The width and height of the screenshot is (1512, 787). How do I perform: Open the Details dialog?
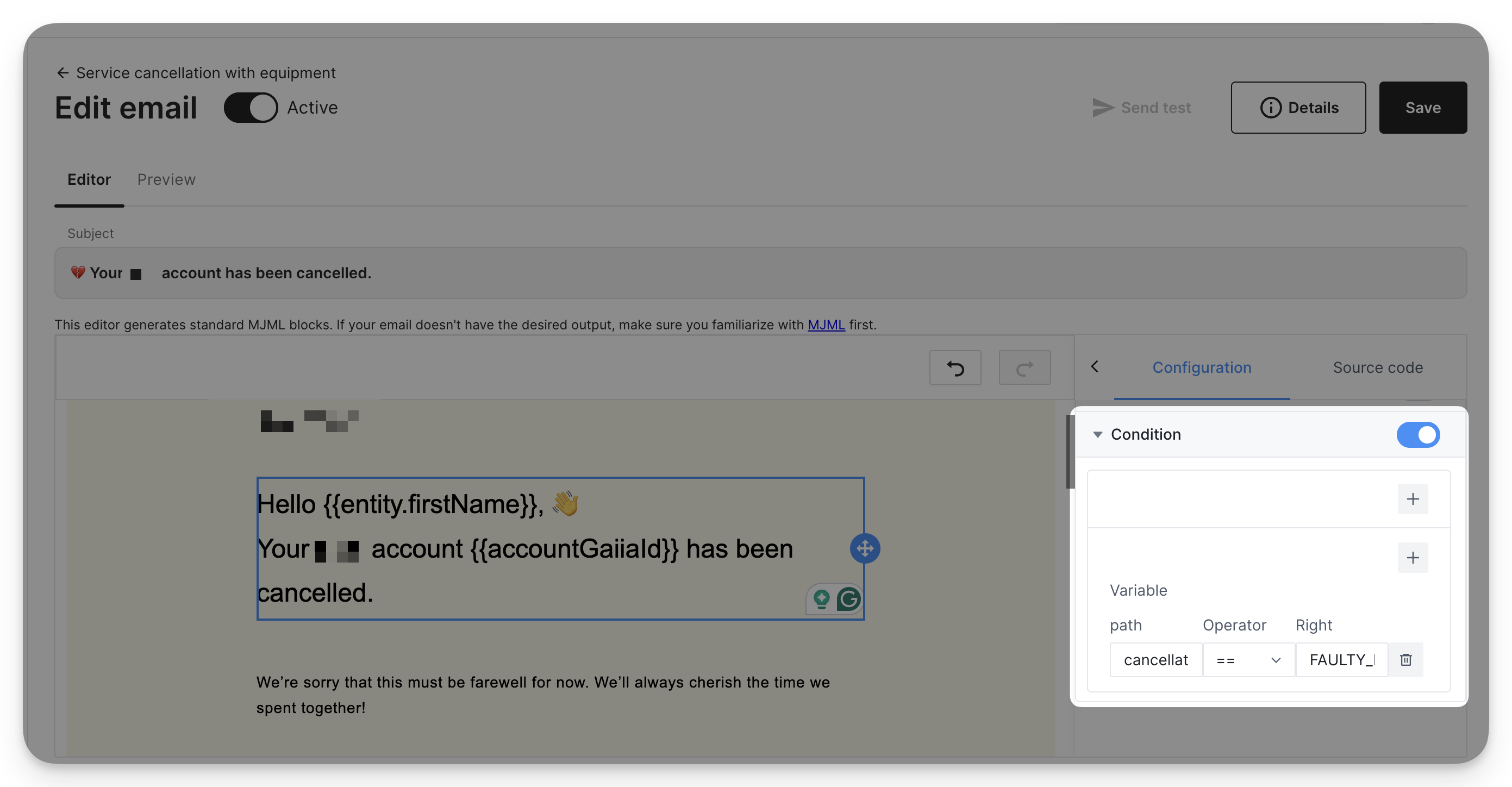pyautogui.click(x=1298, y=108)
